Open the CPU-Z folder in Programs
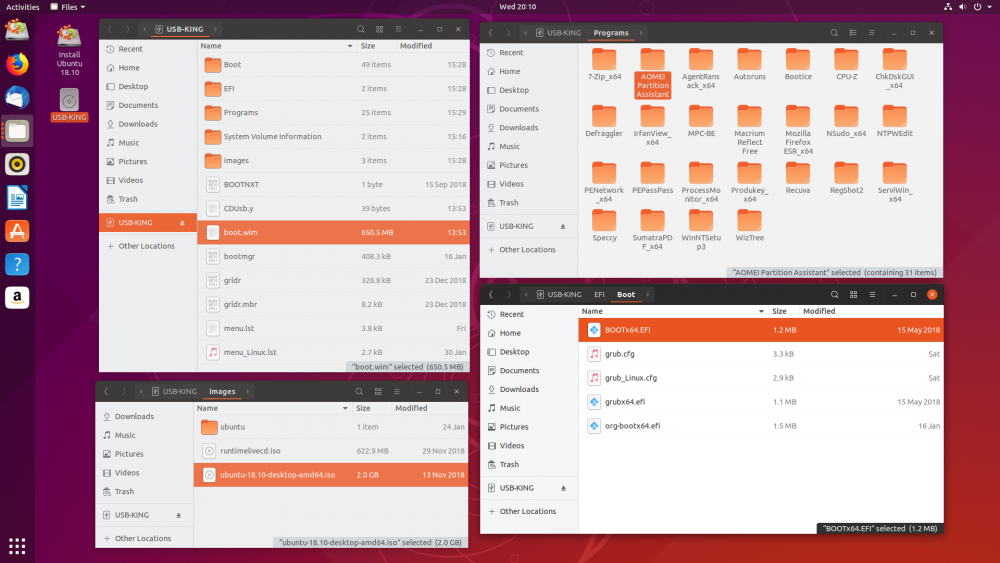1000x563 pixels. coord(846,64)
